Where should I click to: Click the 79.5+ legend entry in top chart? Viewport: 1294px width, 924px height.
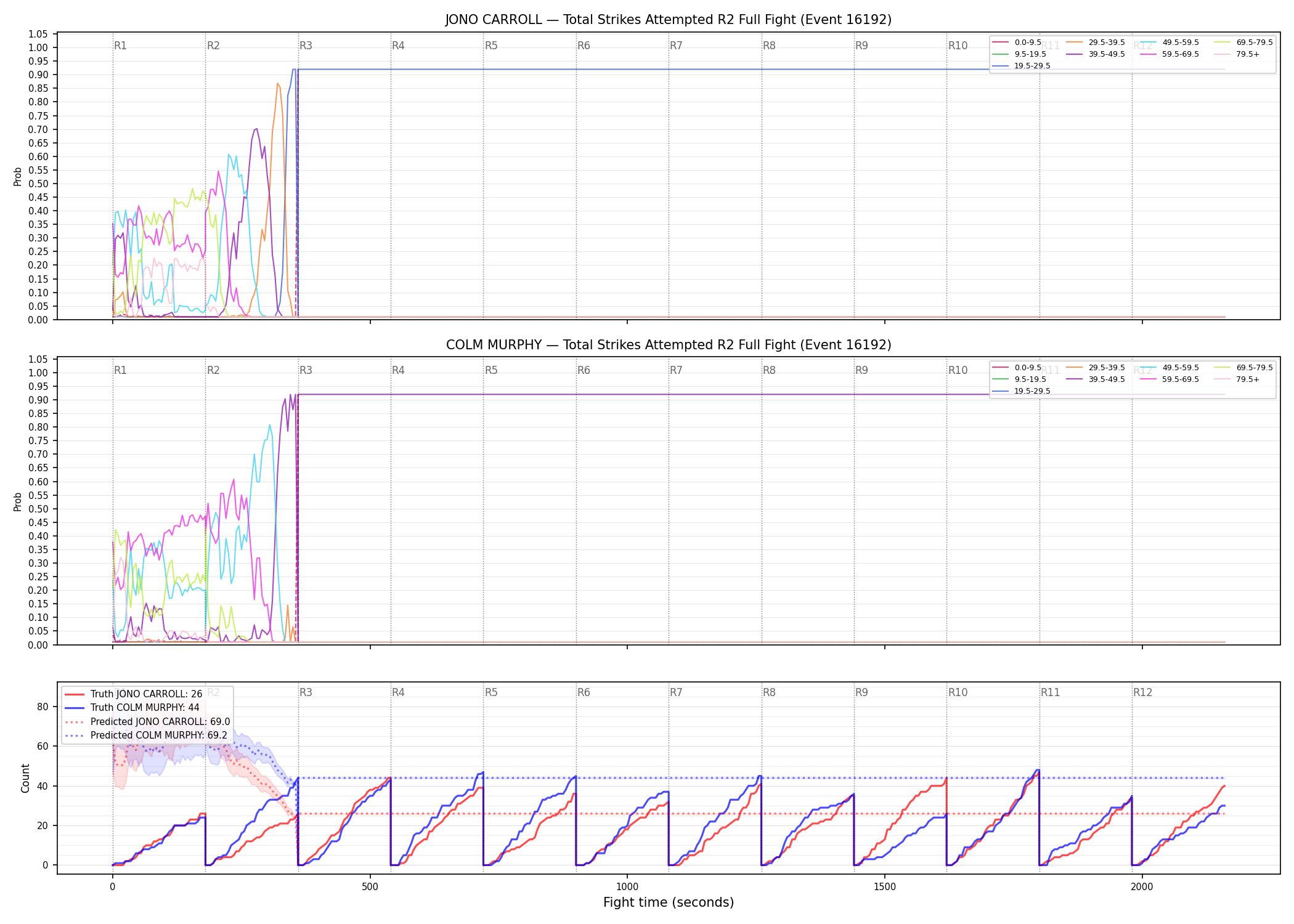(1237, 54)
